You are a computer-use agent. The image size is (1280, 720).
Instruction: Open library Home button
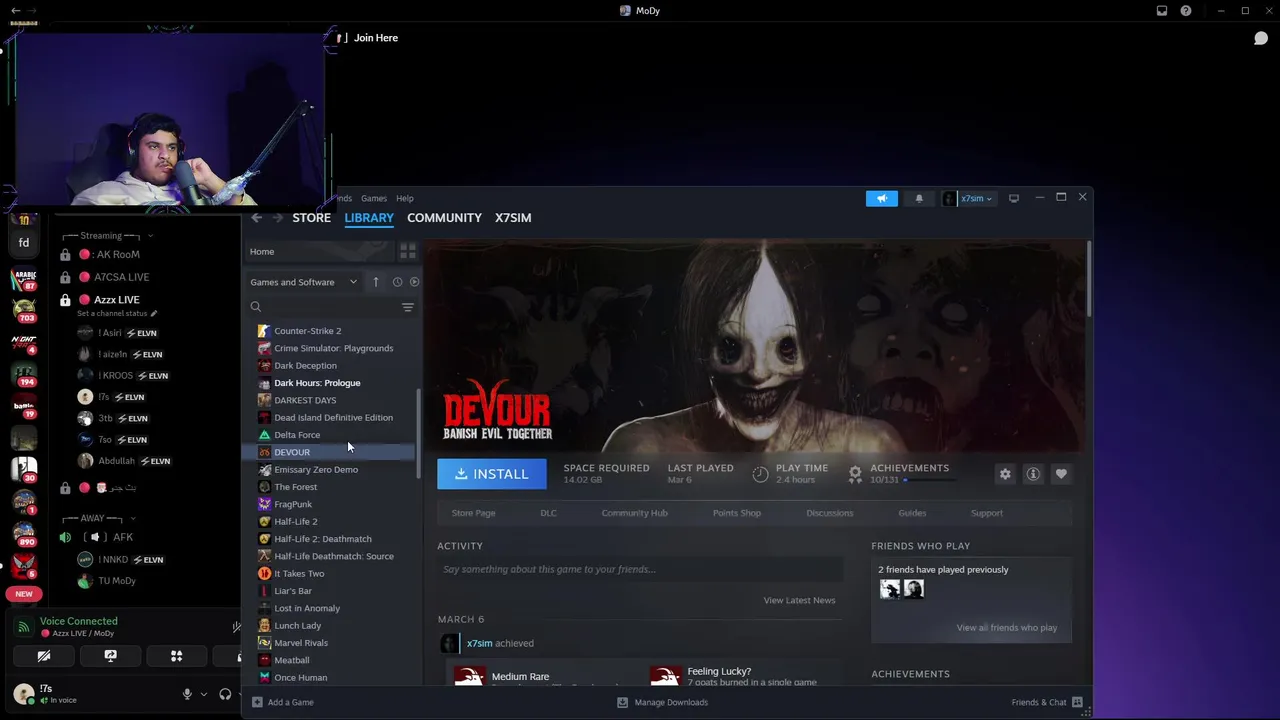pyautogui.click(x=320, y=251)
